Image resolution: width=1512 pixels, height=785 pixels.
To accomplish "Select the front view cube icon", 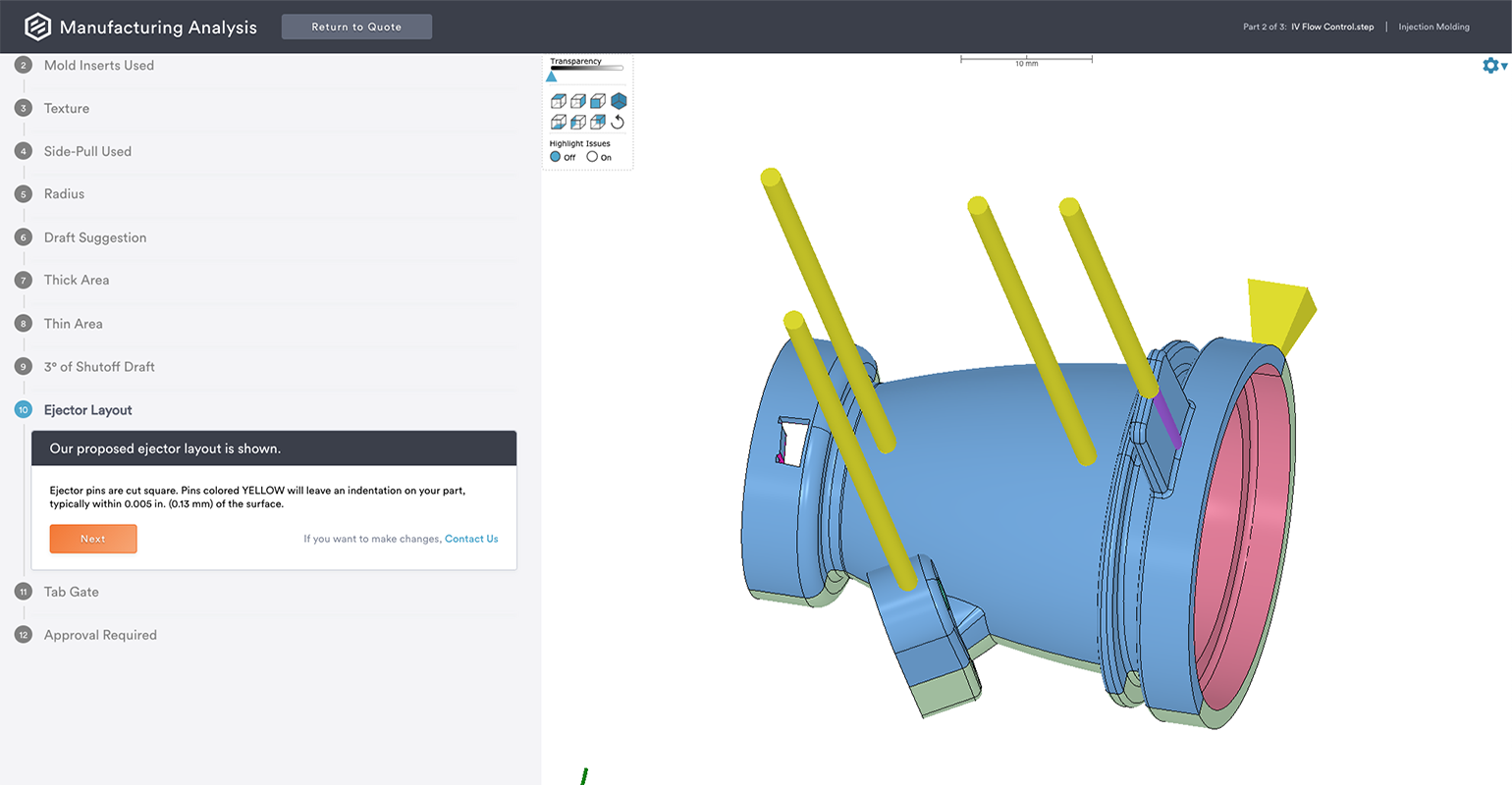I will 598,101.
